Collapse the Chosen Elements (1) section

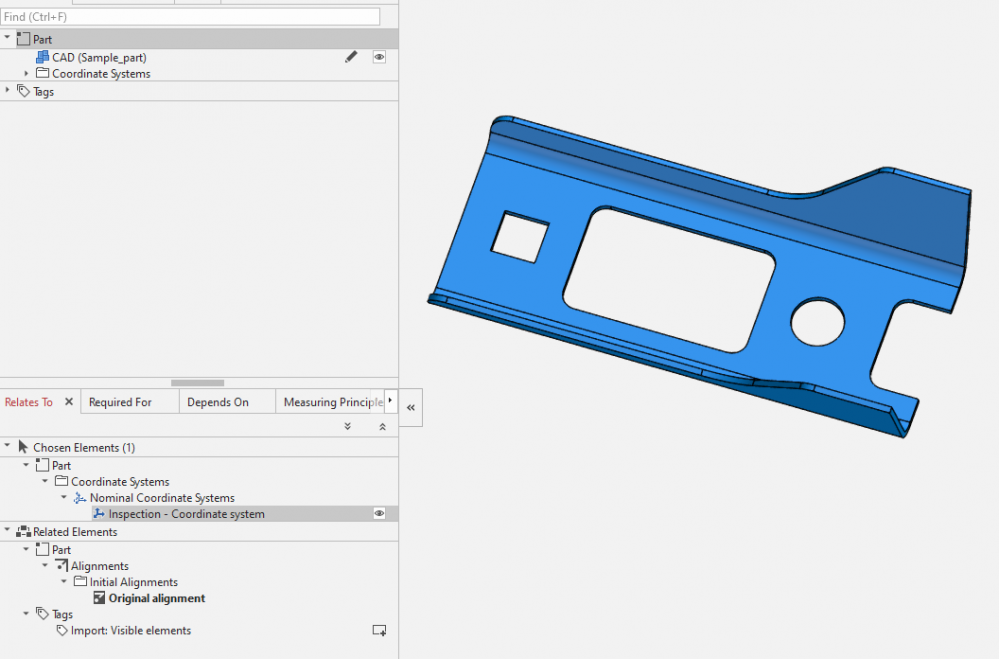coord(8,448)
